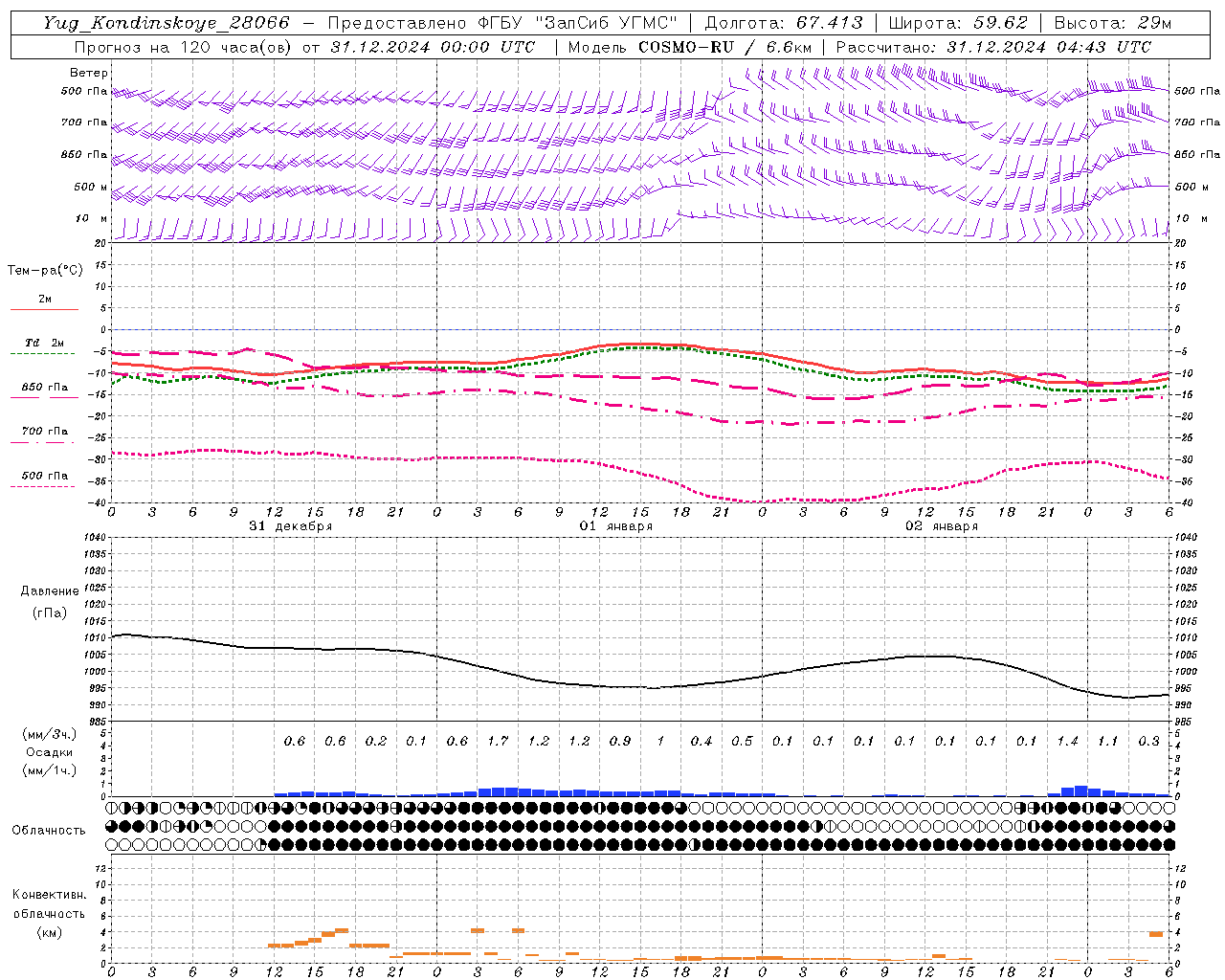
Task: Select the station title Yug_Kondinskoye_28066
Action: [x=167, y=23]
